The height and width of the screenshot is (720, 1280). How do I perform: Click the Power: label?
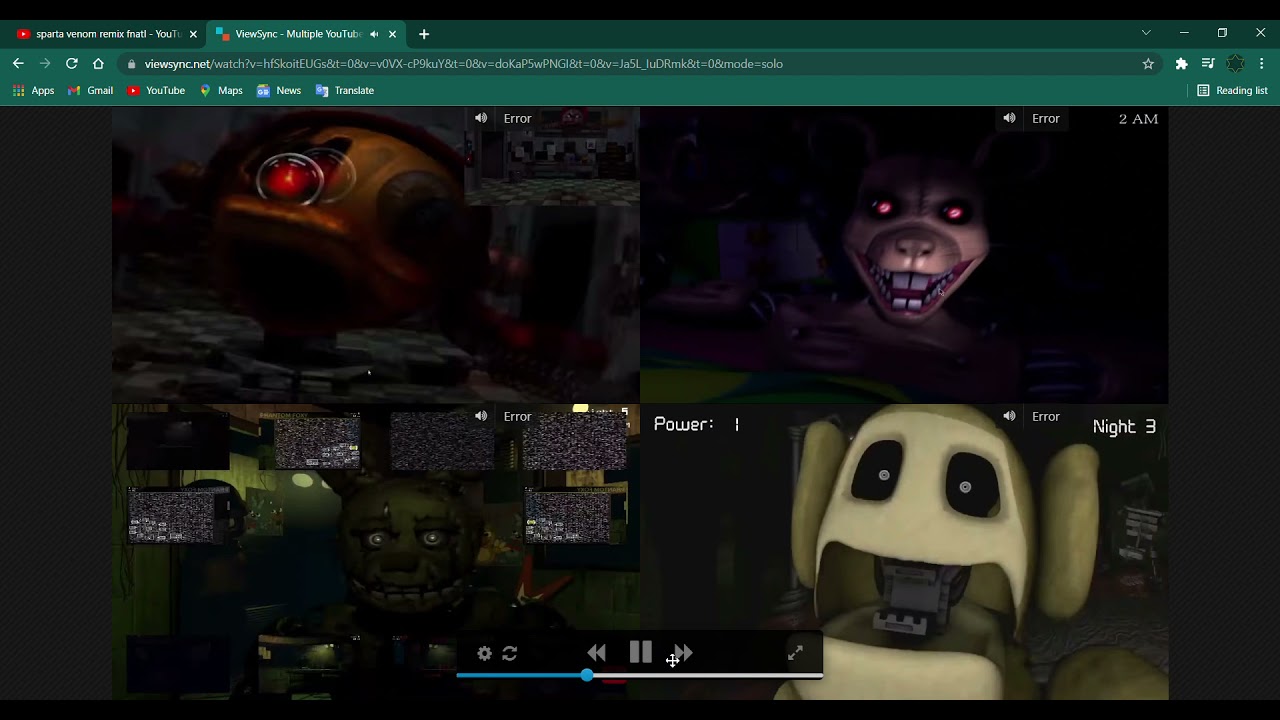pos(684,425)
